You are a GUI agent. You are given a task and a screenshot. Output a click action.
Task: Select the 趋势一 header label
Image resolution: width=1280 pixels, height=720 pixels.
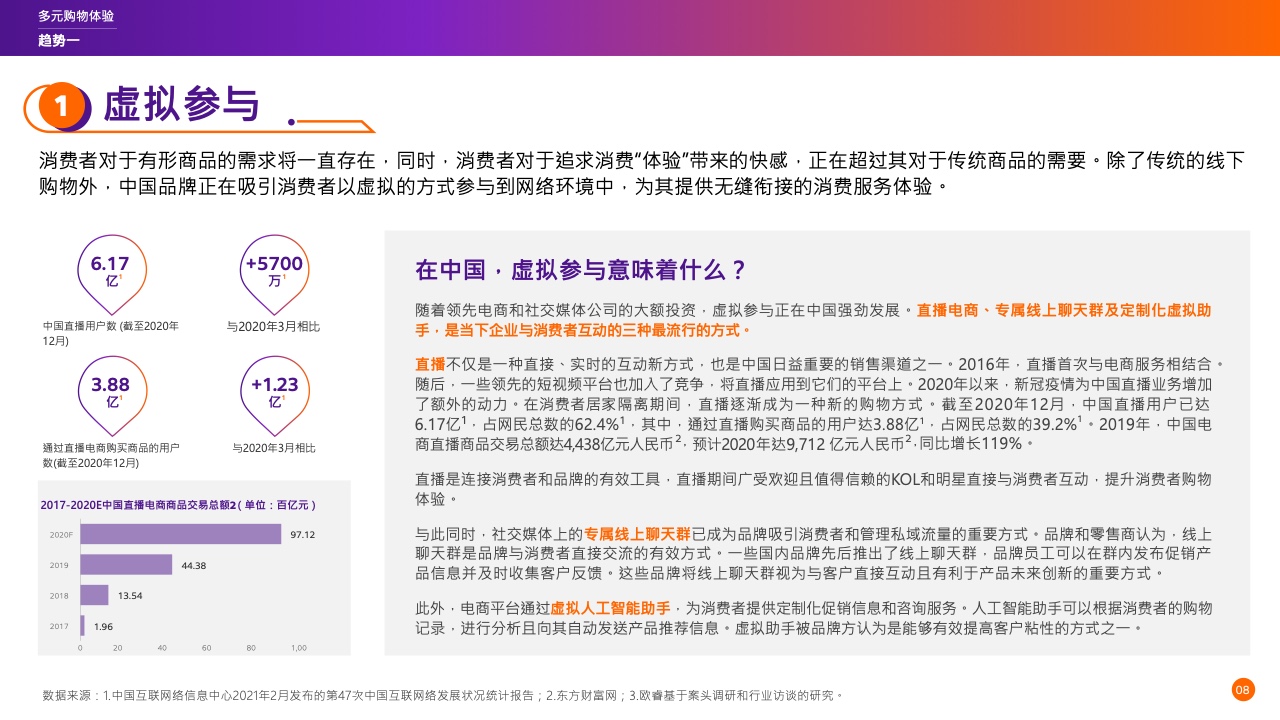58,40
